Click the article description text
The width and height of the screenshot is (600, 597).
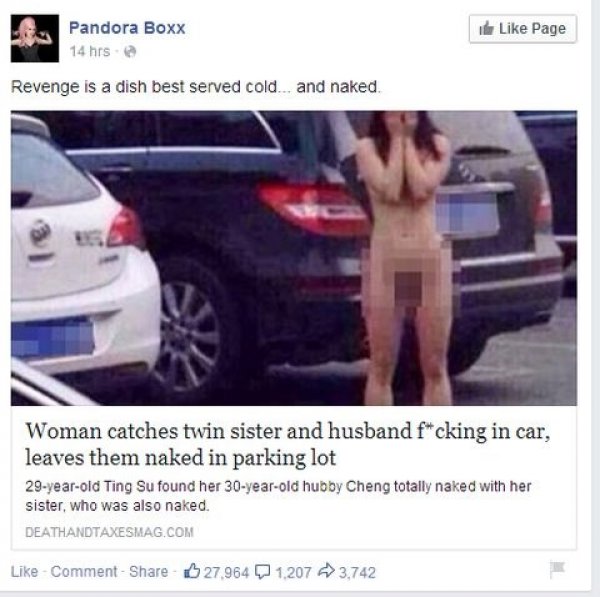tap(278, 496)
